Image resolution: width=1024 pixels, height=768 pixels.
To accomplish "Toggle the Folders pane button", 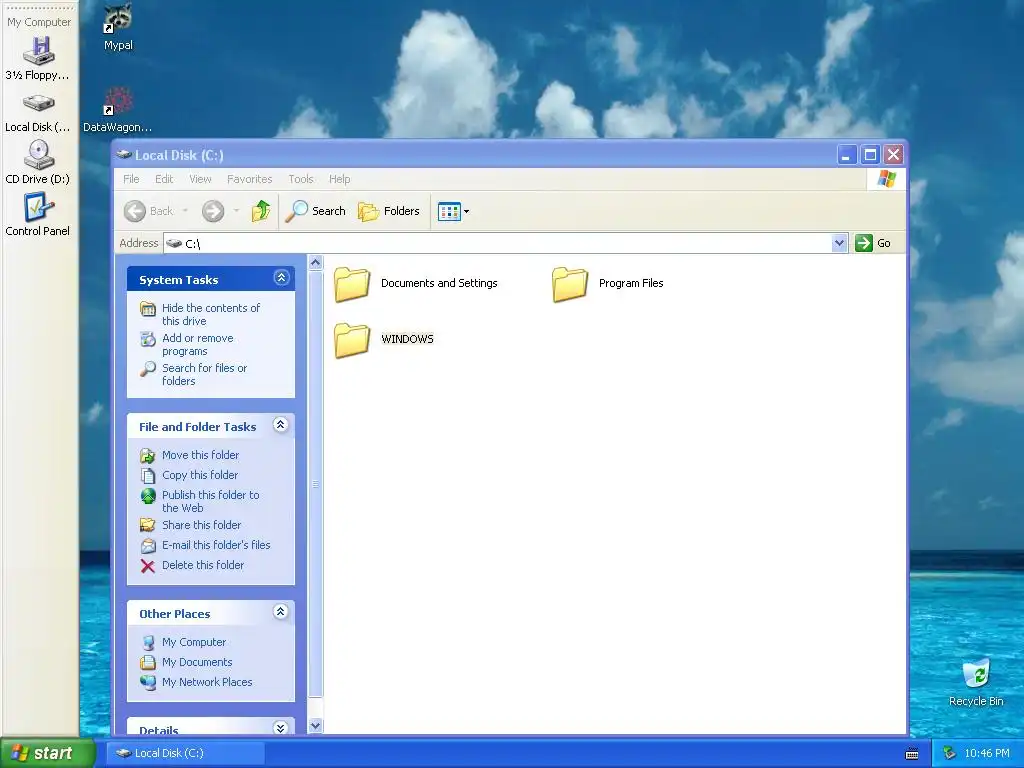I will [x=389, y=211].
